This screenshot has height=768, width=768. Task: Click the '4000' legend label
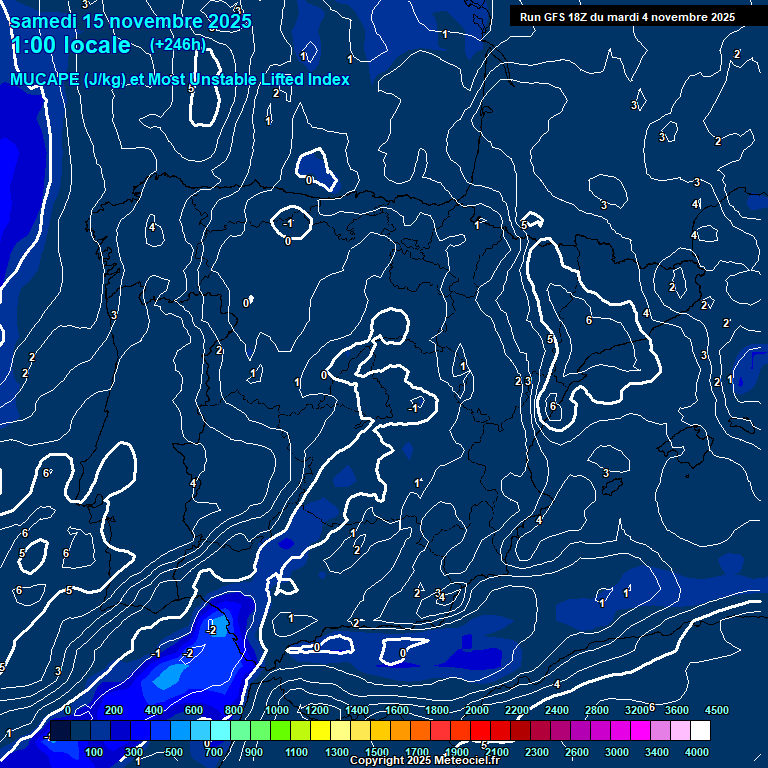tap(696, 752)
